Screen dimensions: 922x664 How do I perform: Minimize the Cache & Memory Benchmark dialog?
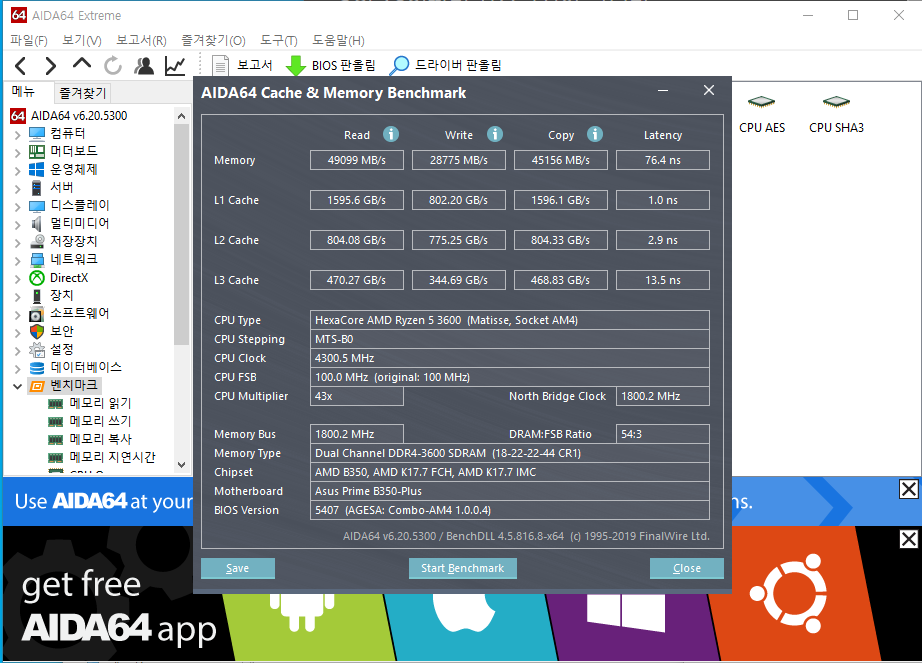pos(663,91)
